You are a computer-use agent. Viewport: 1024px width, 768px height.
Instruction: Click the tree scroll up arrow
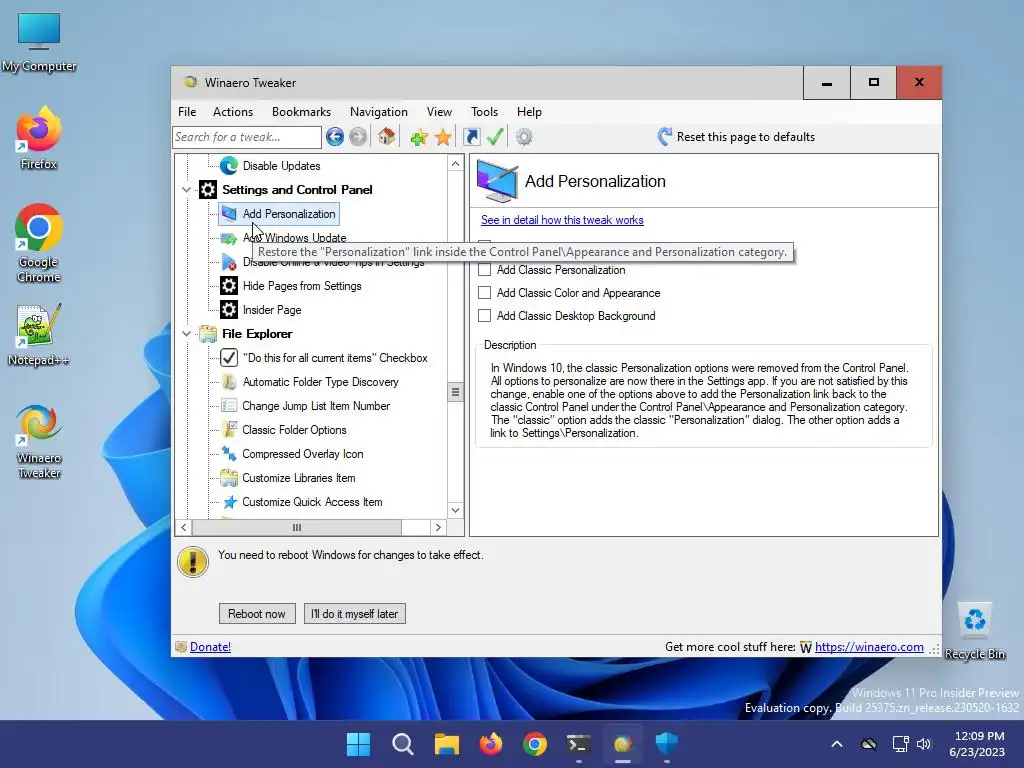455,163
